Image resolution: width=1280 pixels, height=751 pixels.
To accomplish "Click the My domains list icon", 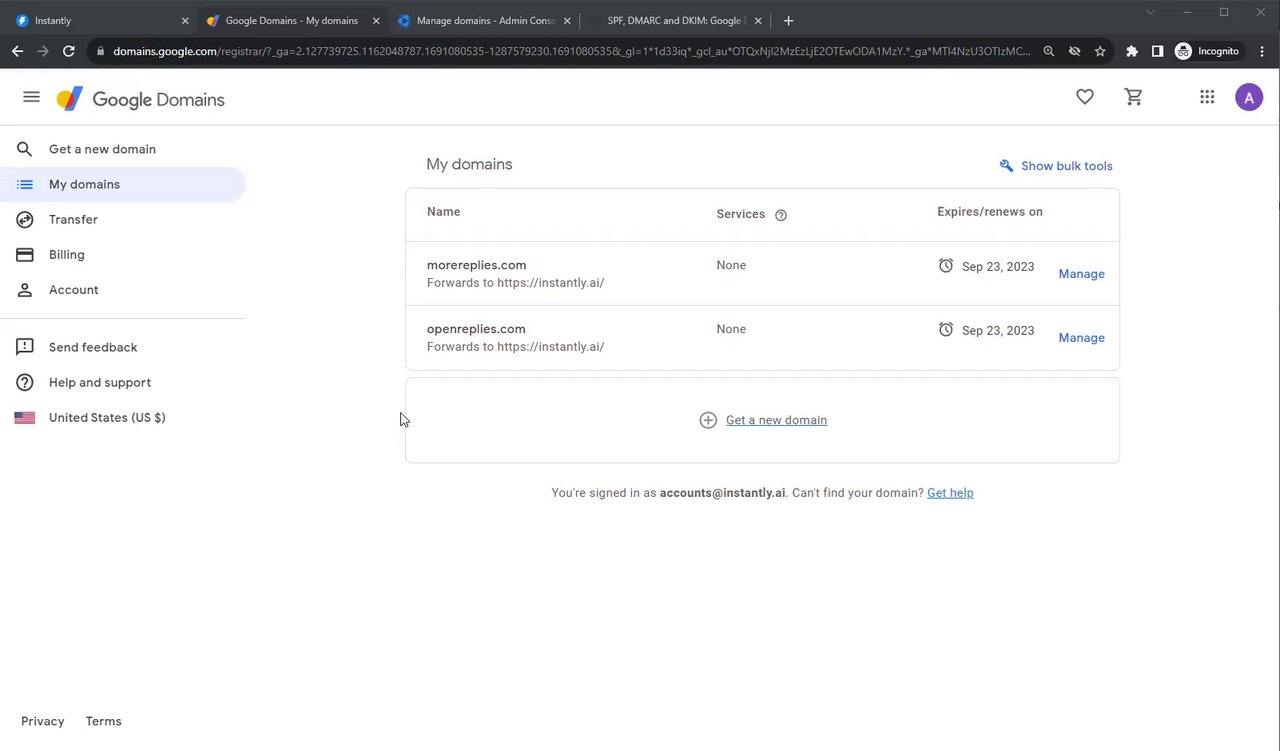I will pos(25,184).
